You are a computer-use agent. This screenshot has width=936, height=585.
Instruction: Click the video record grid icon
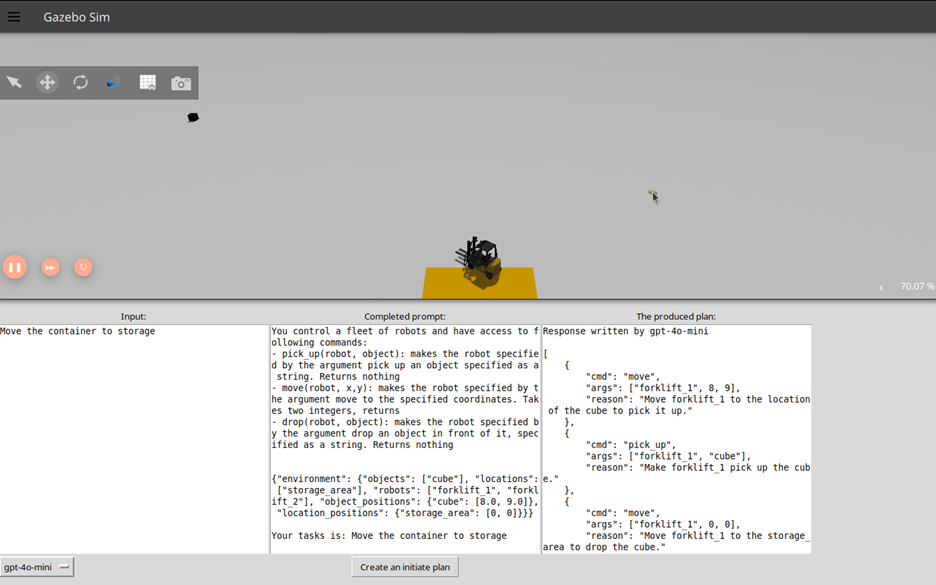click(147, 82)
